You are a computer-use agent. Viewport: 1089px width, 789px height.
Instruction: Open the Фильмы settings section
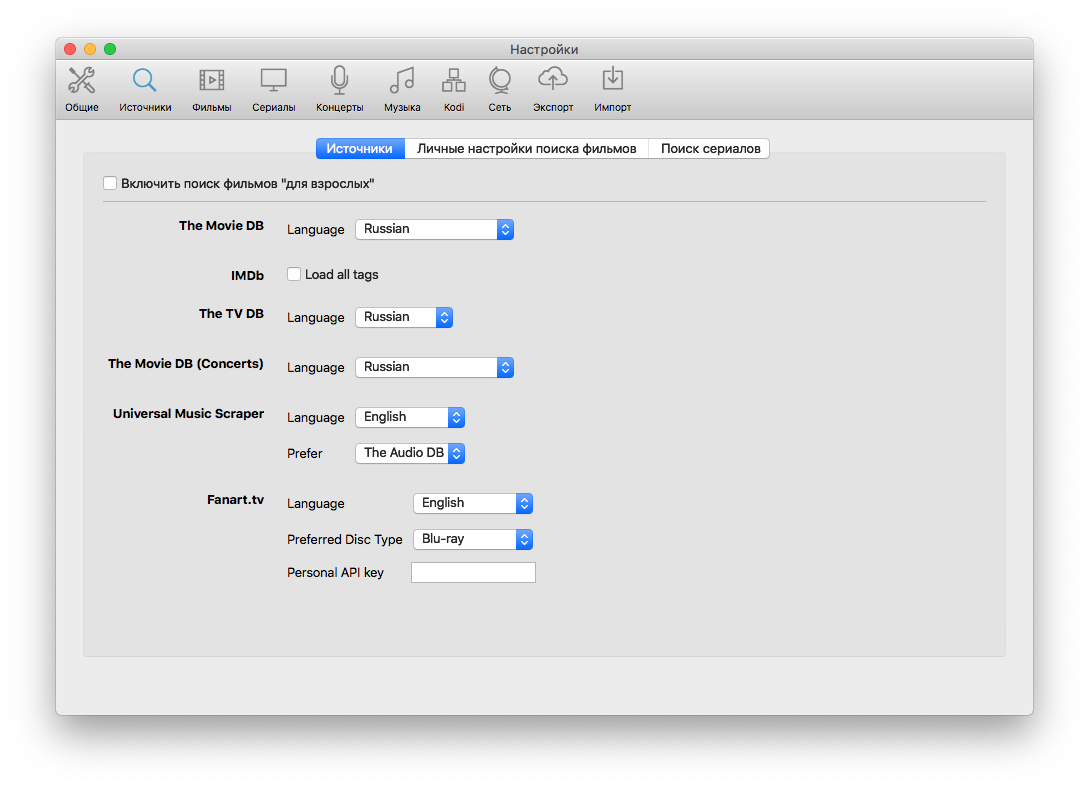point(212,89)
